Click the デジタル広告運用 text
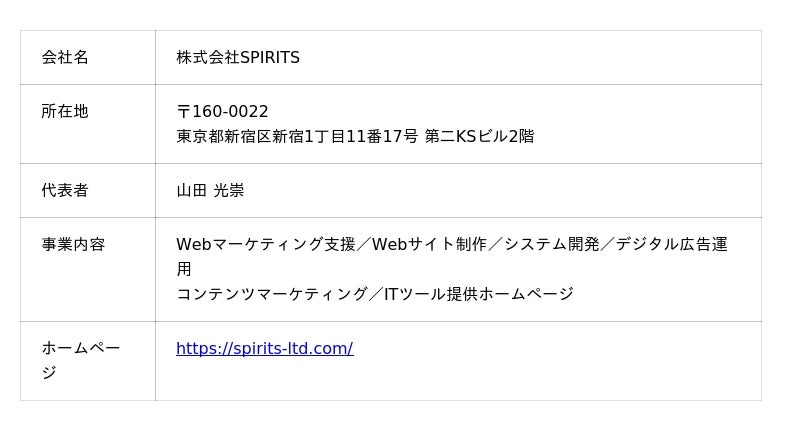The height and width of the screenshot is (431, 800). tap(671, 244)
